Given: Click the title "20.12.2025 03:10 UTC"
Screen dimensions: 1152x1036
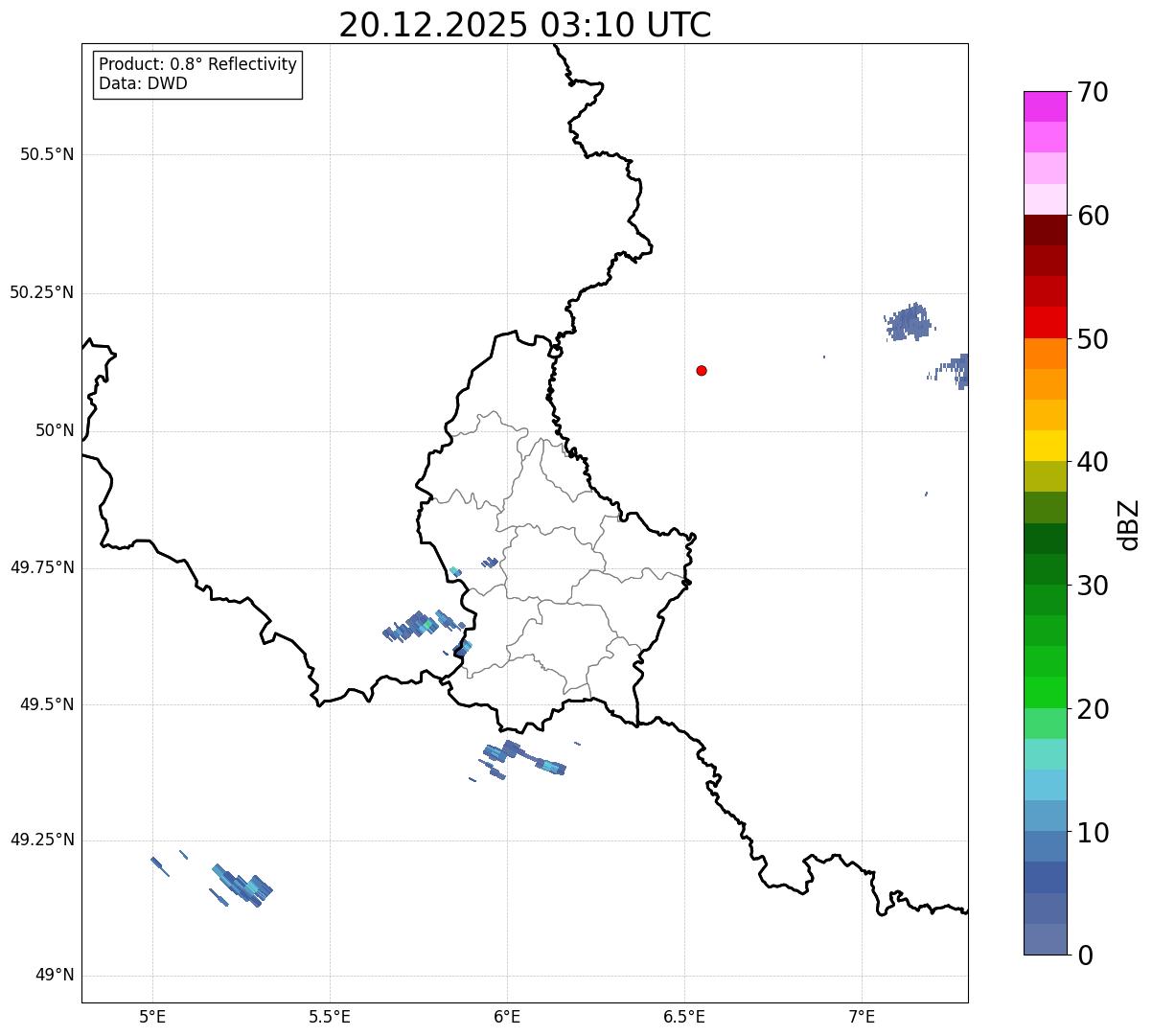Looking at the screenshot, I should (525, 24).
